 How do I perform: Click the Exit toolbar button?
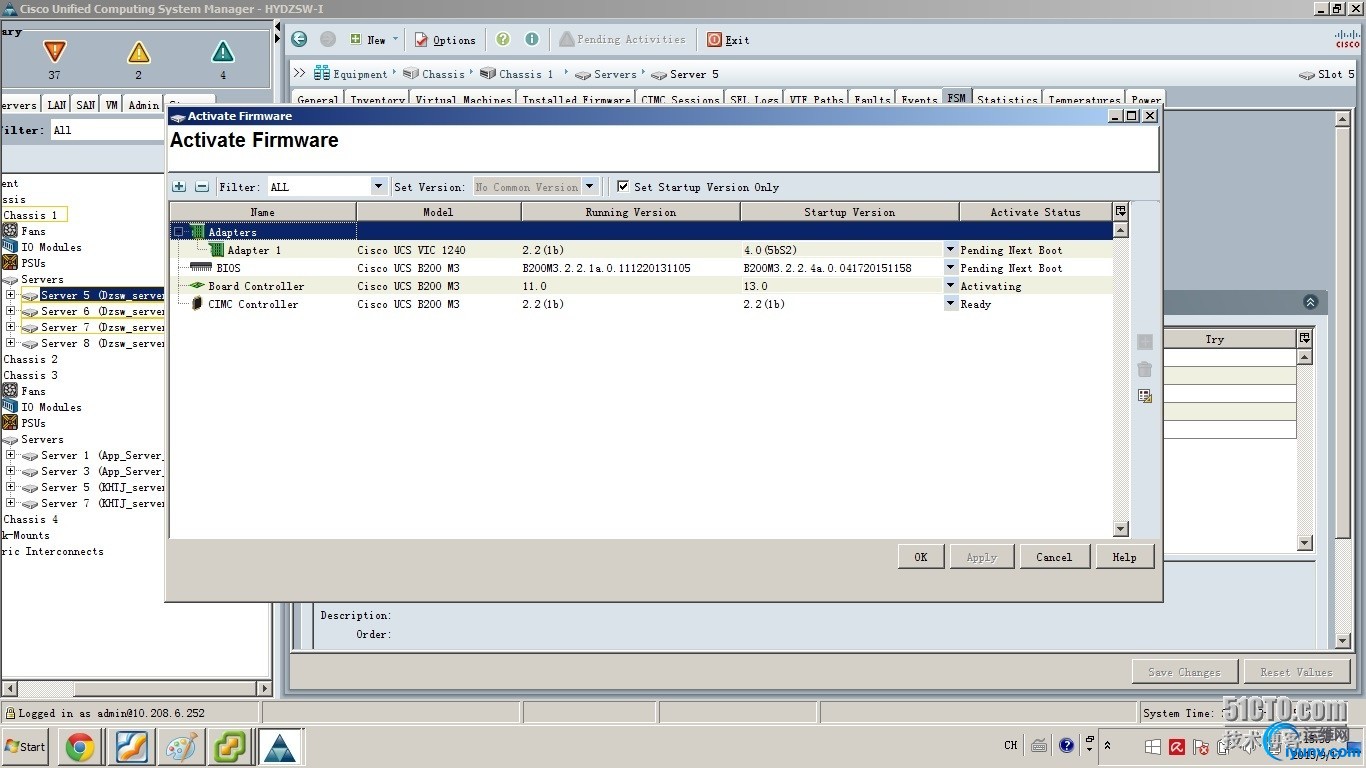[x=728, y=40]
